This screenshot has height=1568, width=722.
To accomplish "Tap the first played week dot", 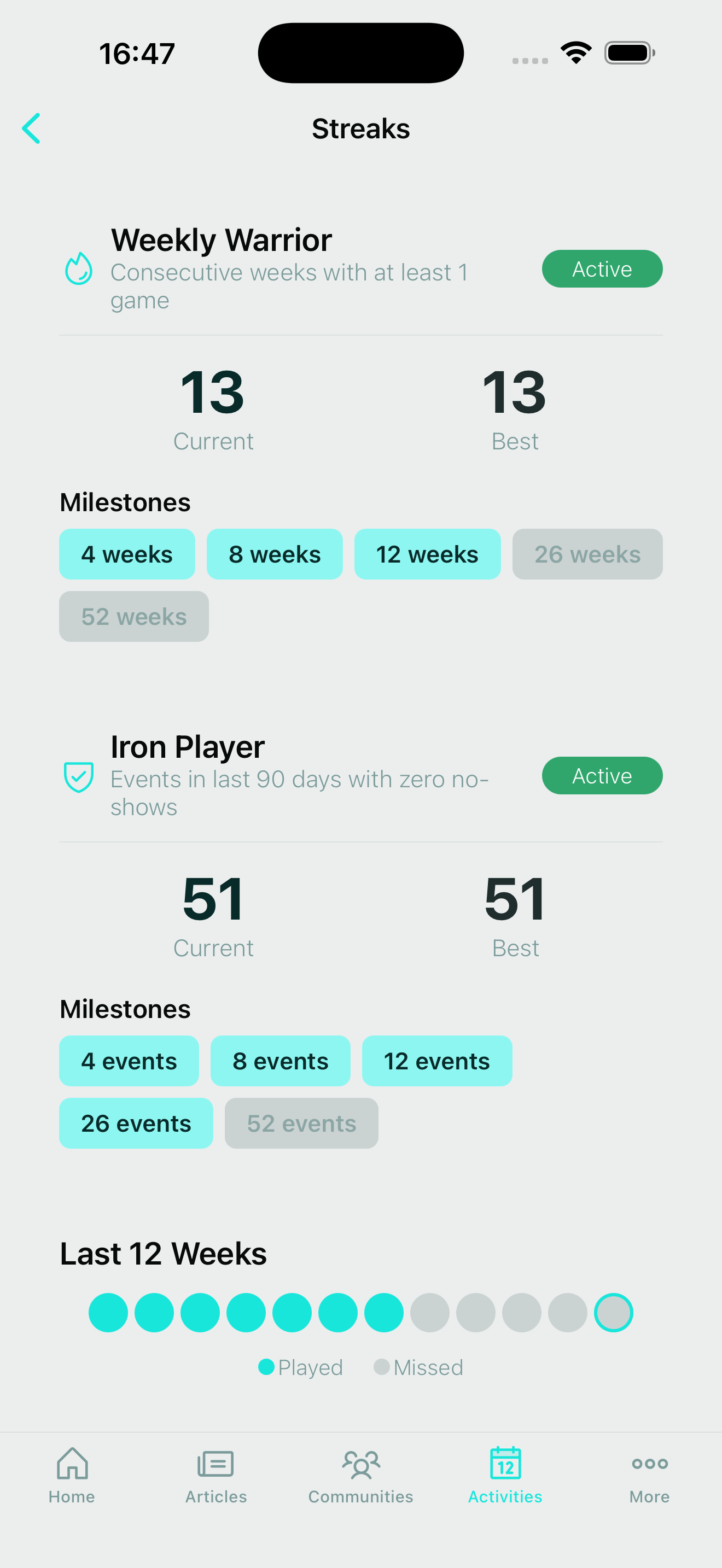I will (108, 1312).
